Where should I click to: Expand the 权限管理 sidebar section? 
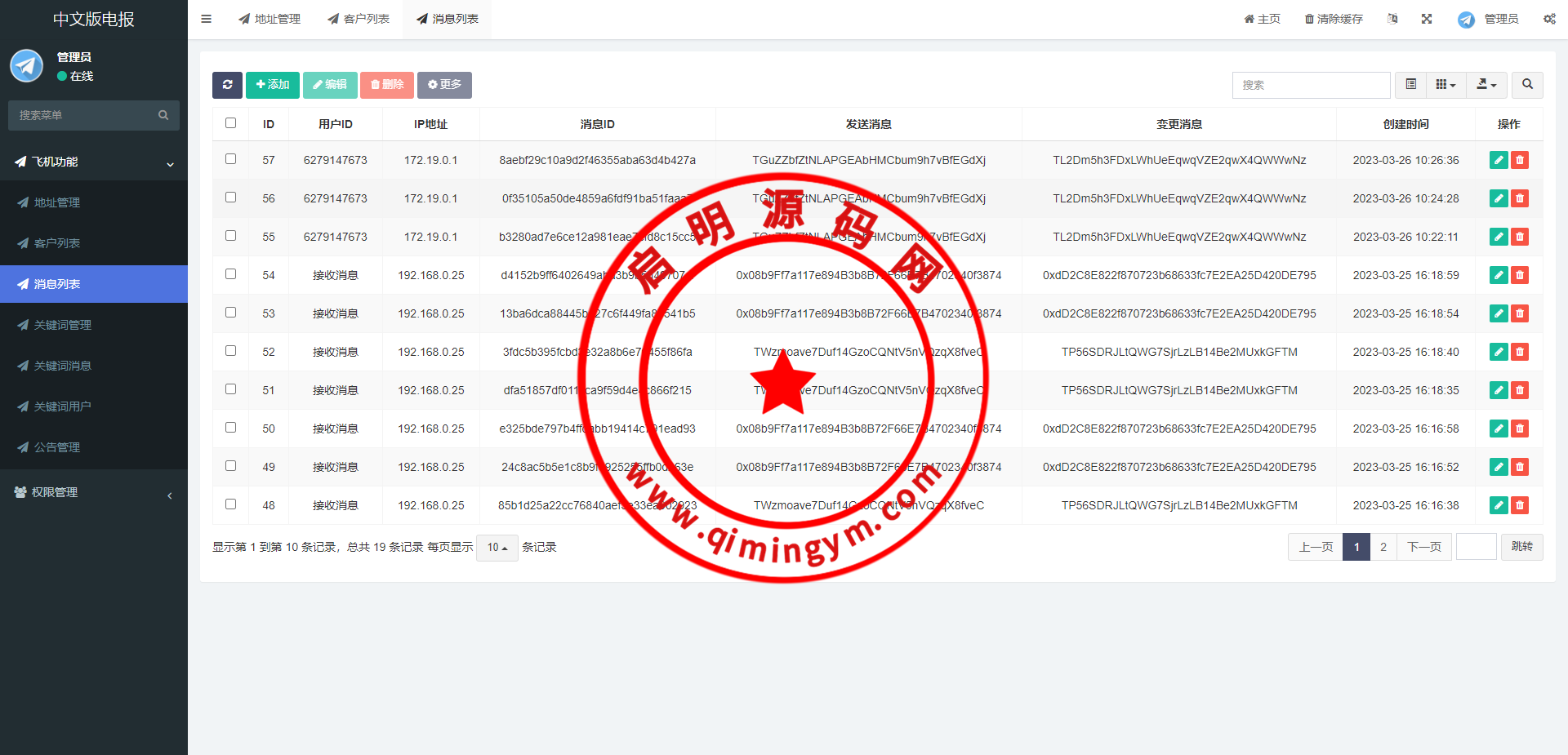[94, 492]
